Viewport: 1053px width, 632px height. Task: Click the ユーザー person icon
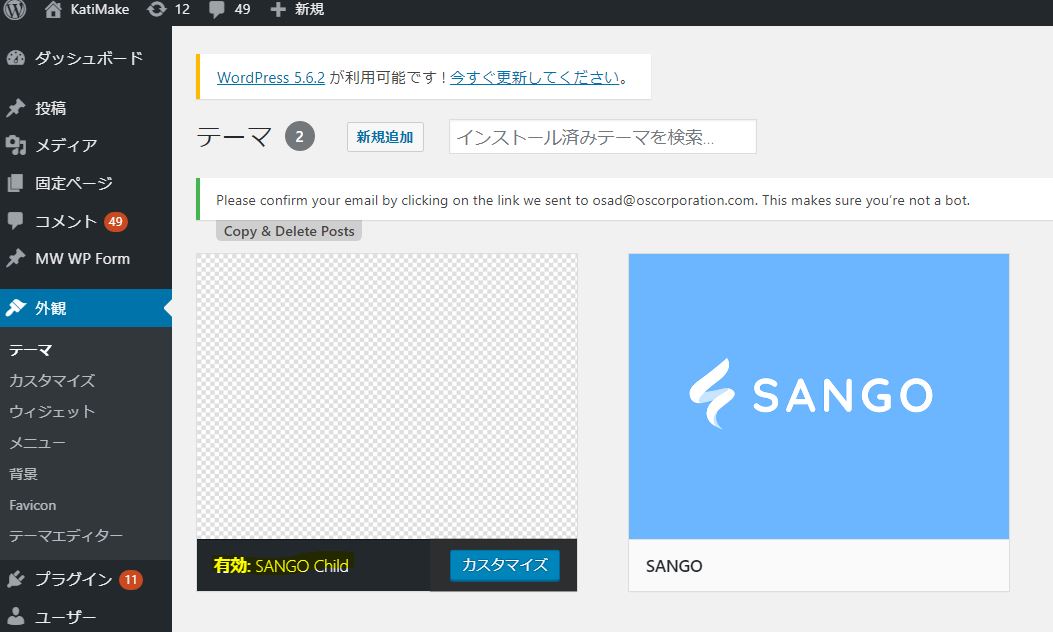tap(15, 617)
